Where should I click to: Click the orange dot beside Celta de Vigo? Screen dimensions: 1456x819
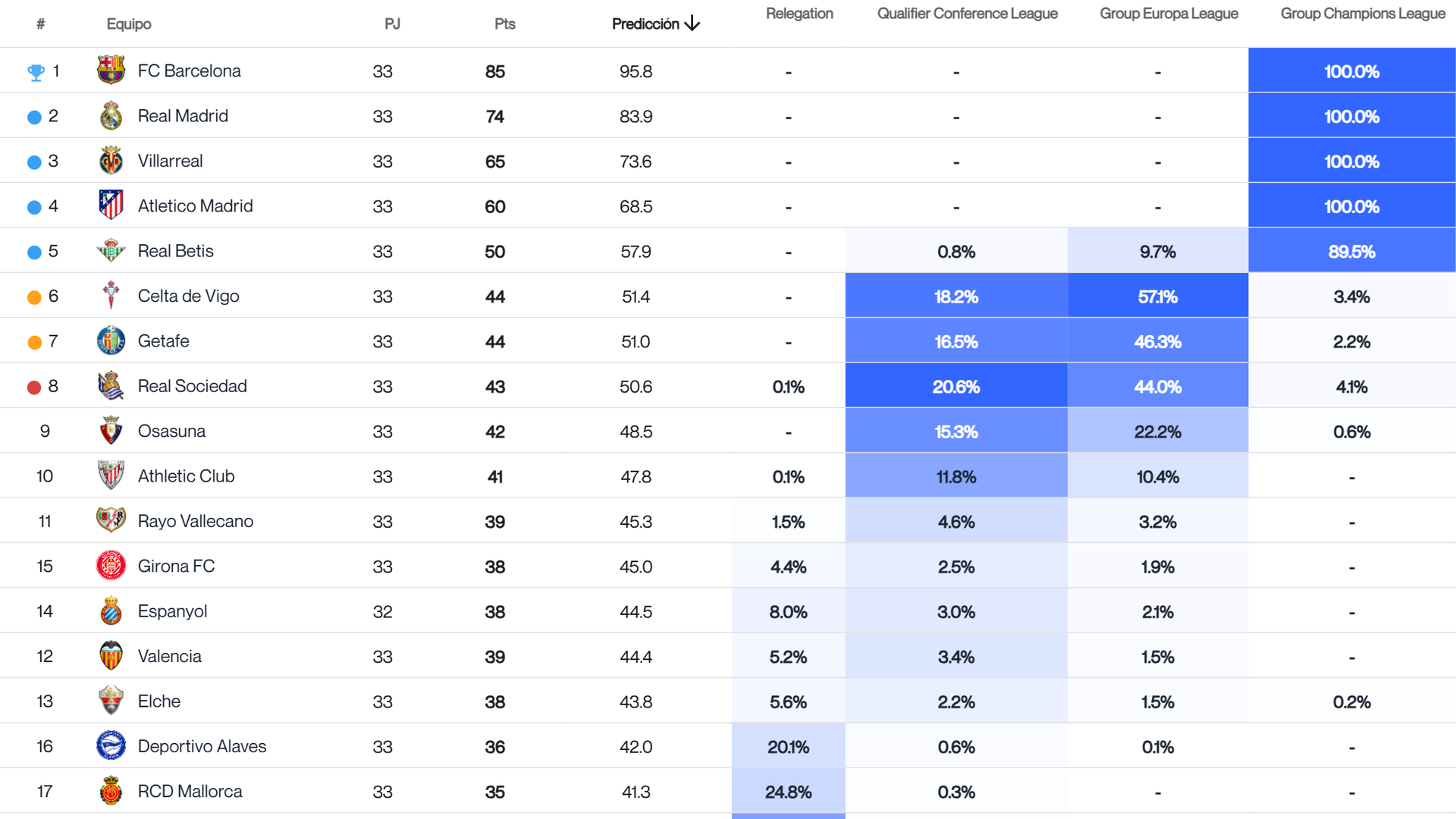(33, 296)
